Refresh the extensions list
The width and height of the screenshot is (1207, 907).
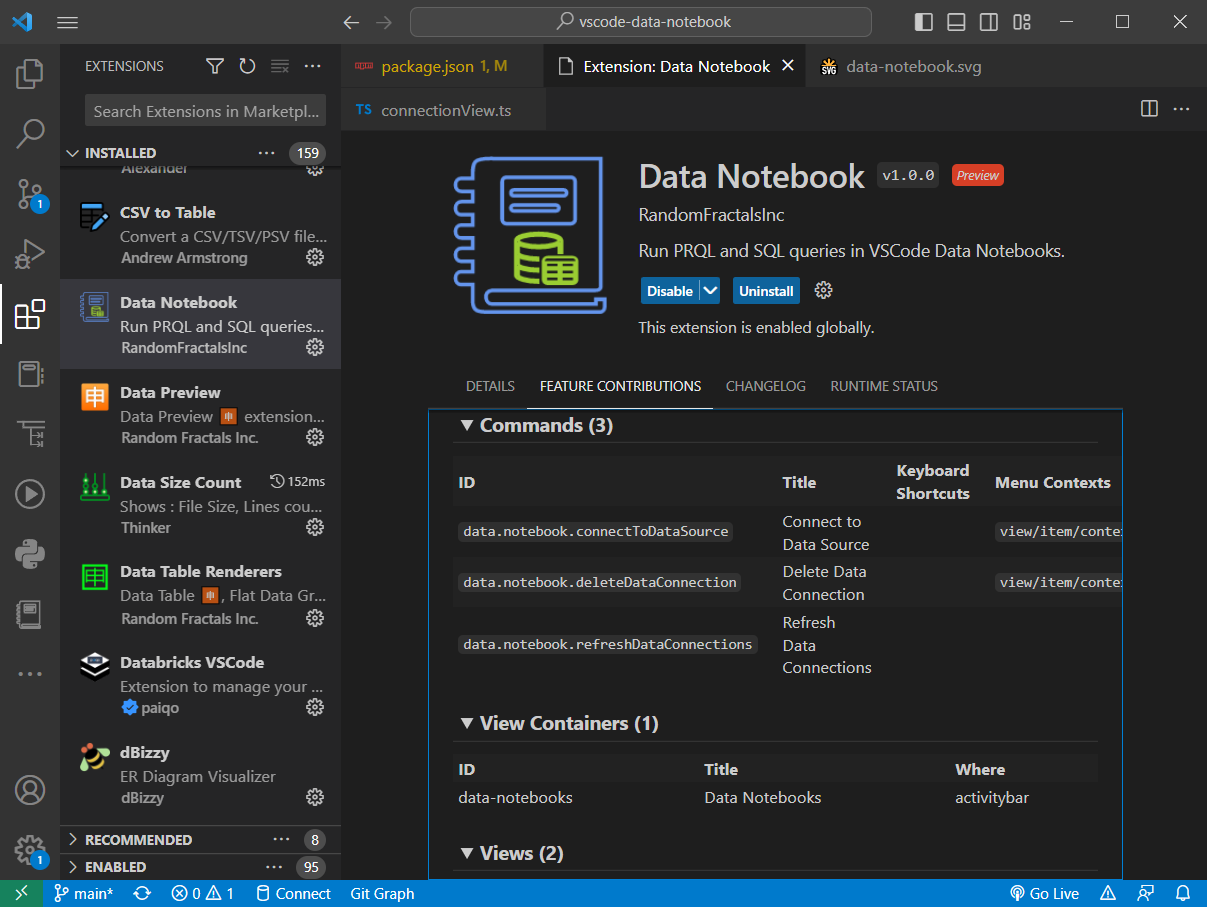point(247,66)
